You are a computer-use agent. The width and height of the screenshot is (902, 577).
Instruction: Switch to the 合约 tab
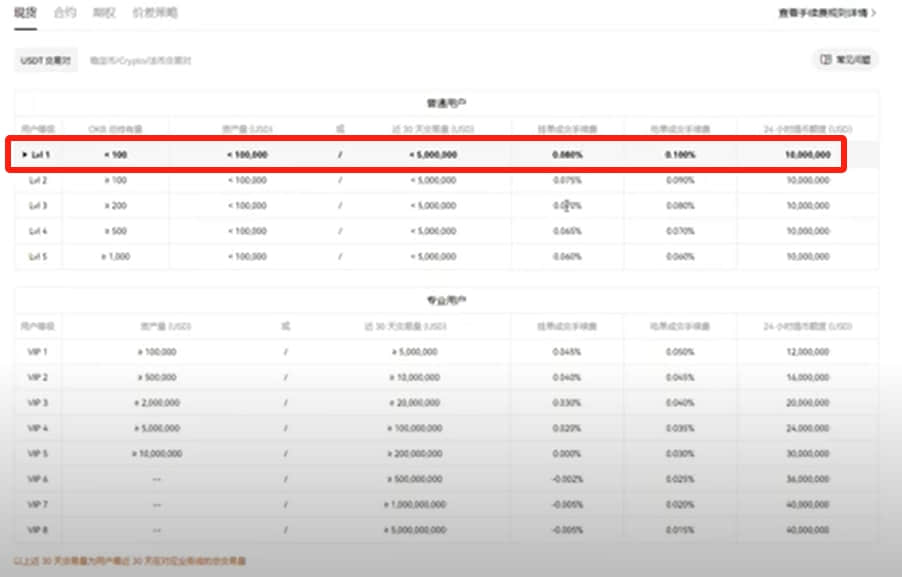(64, 13)
